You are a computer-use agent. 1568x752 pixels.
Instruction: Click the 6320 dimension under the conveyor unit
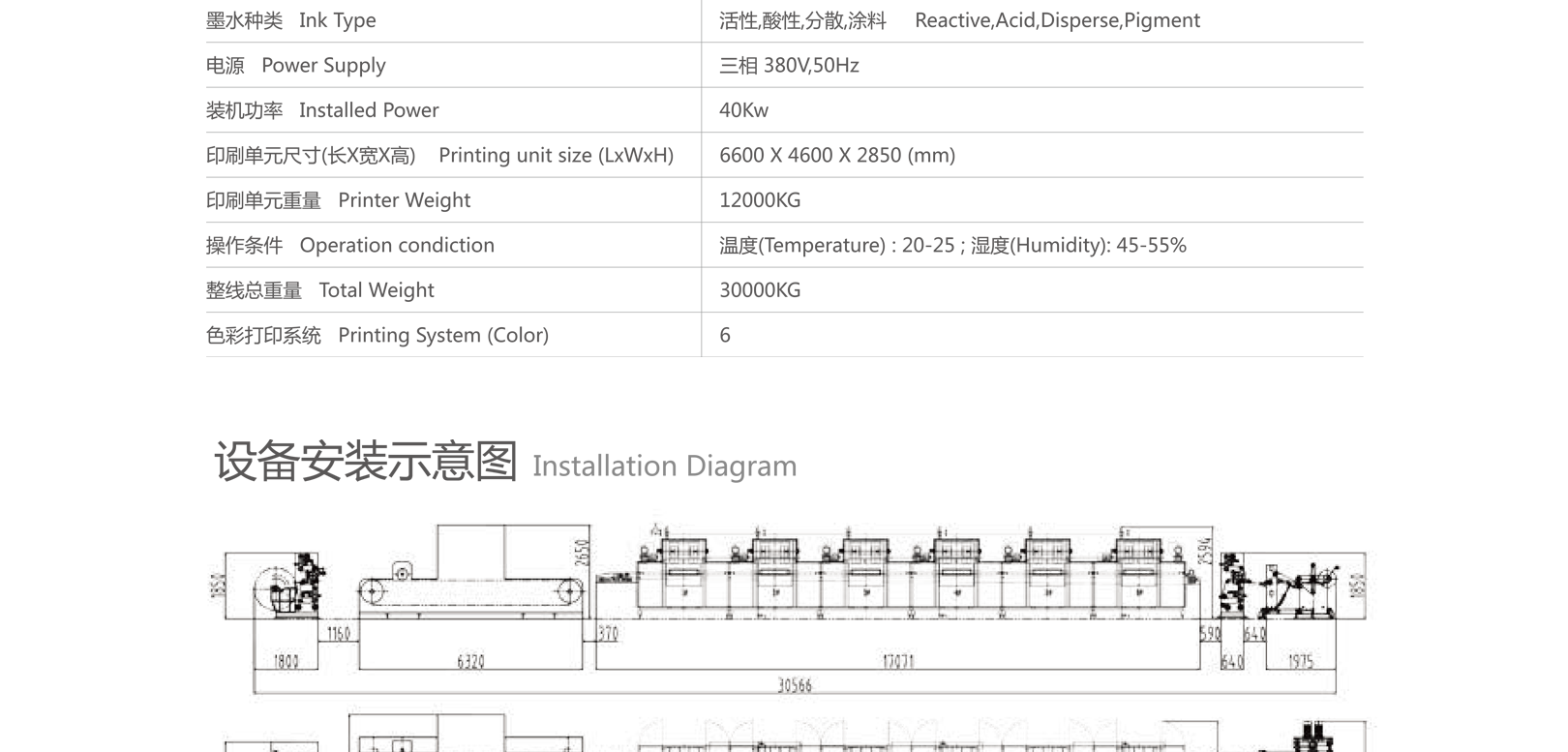point(470,662)
